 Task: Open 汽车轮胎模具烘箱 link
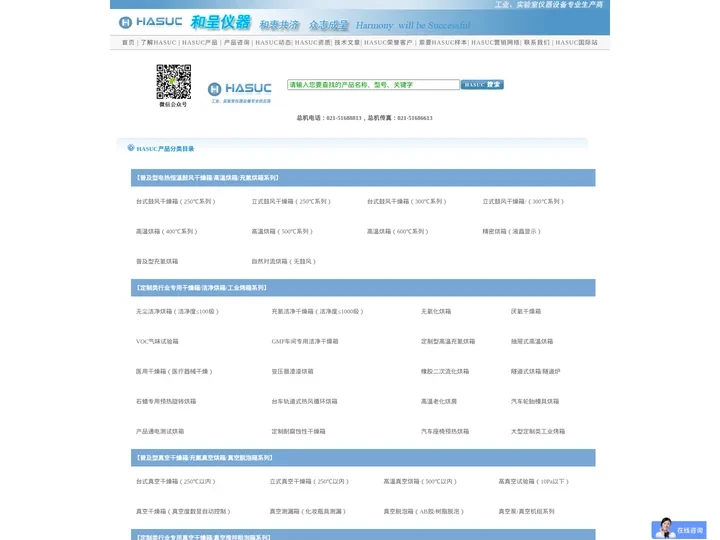[x=535, y=401]
